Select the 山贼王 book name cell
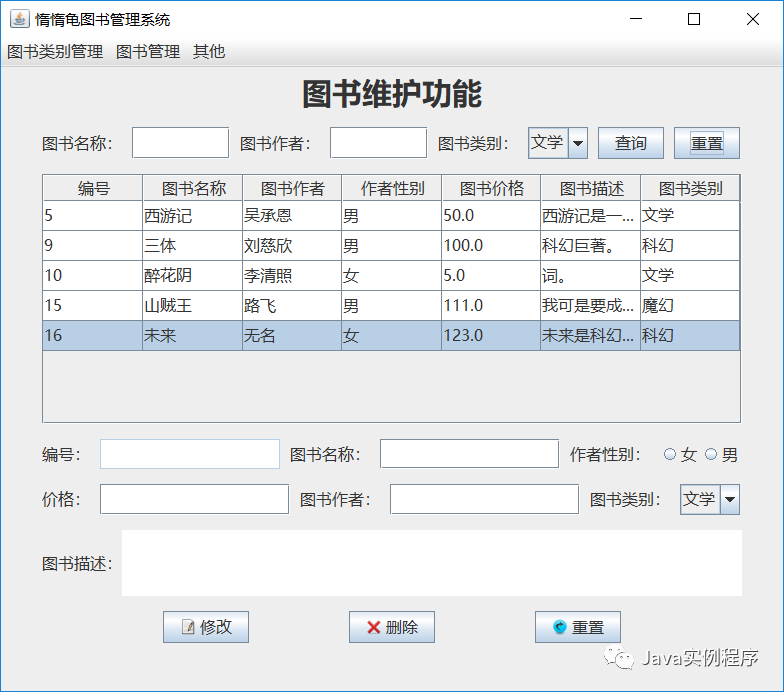 pyautogui.click(x=192, y=306)
